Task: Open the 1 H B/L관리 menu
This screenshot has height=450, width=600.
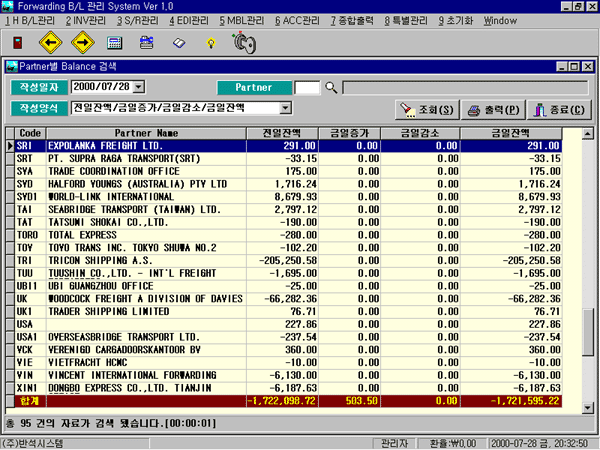Action: point(30,21)
